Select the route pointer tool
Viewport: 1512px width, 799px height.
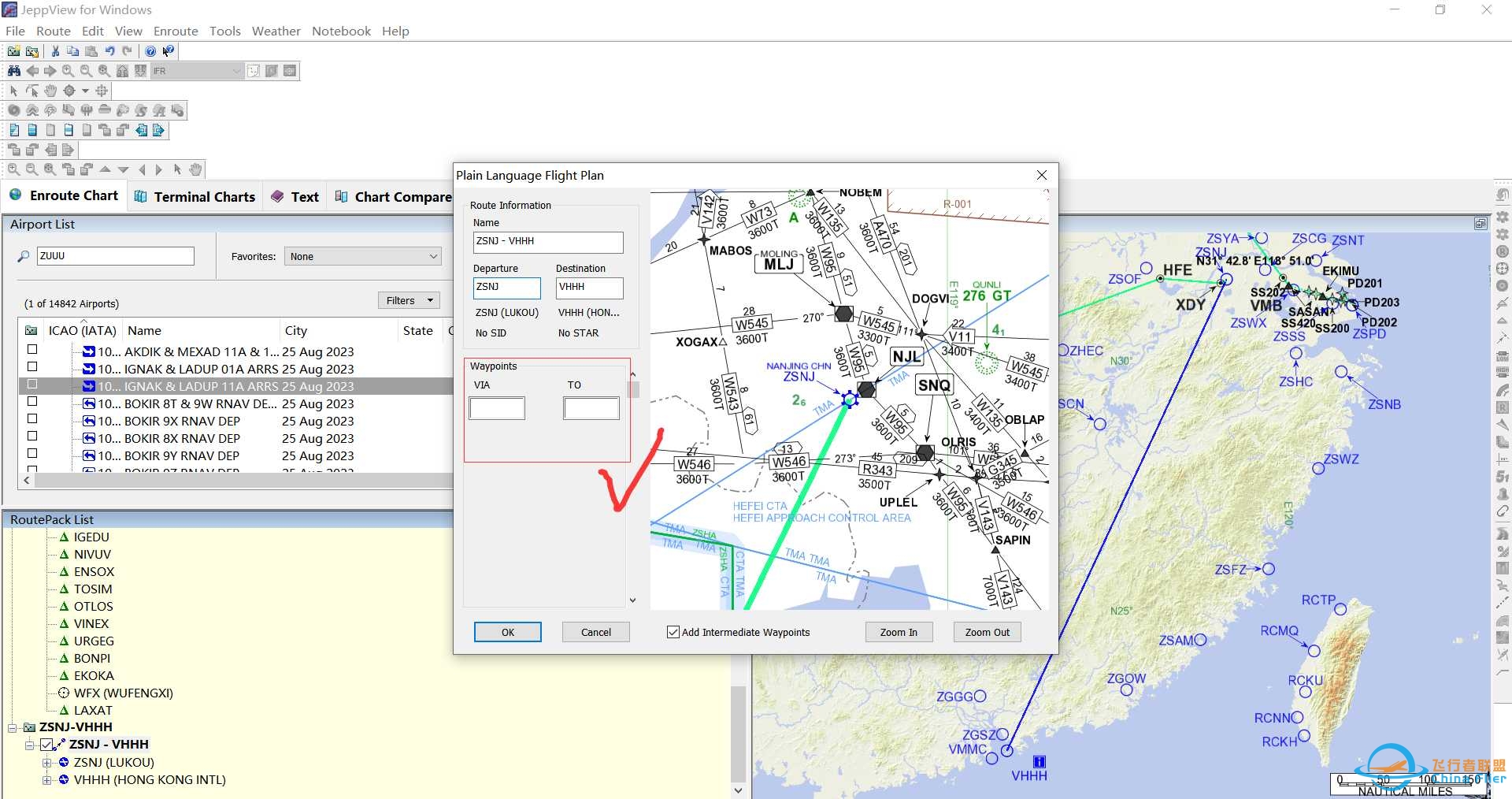pos(32,91)
